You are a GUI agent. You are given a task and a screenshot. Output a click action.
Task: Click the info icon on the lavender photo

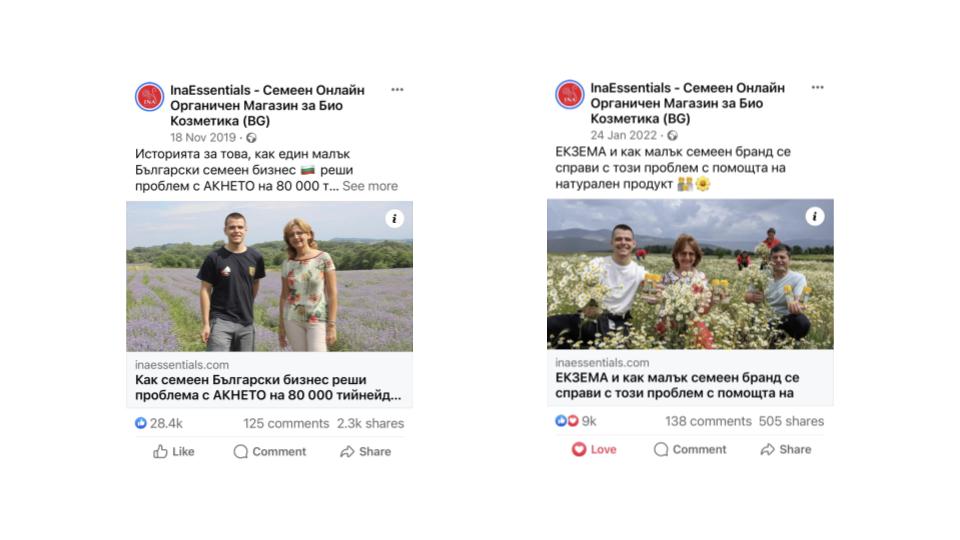tap(395, 219)
